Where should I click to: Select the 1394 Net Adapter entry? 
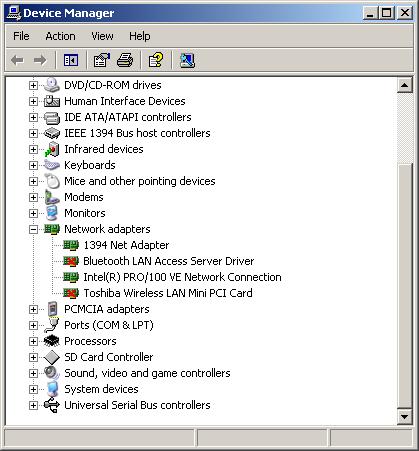point(126,245)
